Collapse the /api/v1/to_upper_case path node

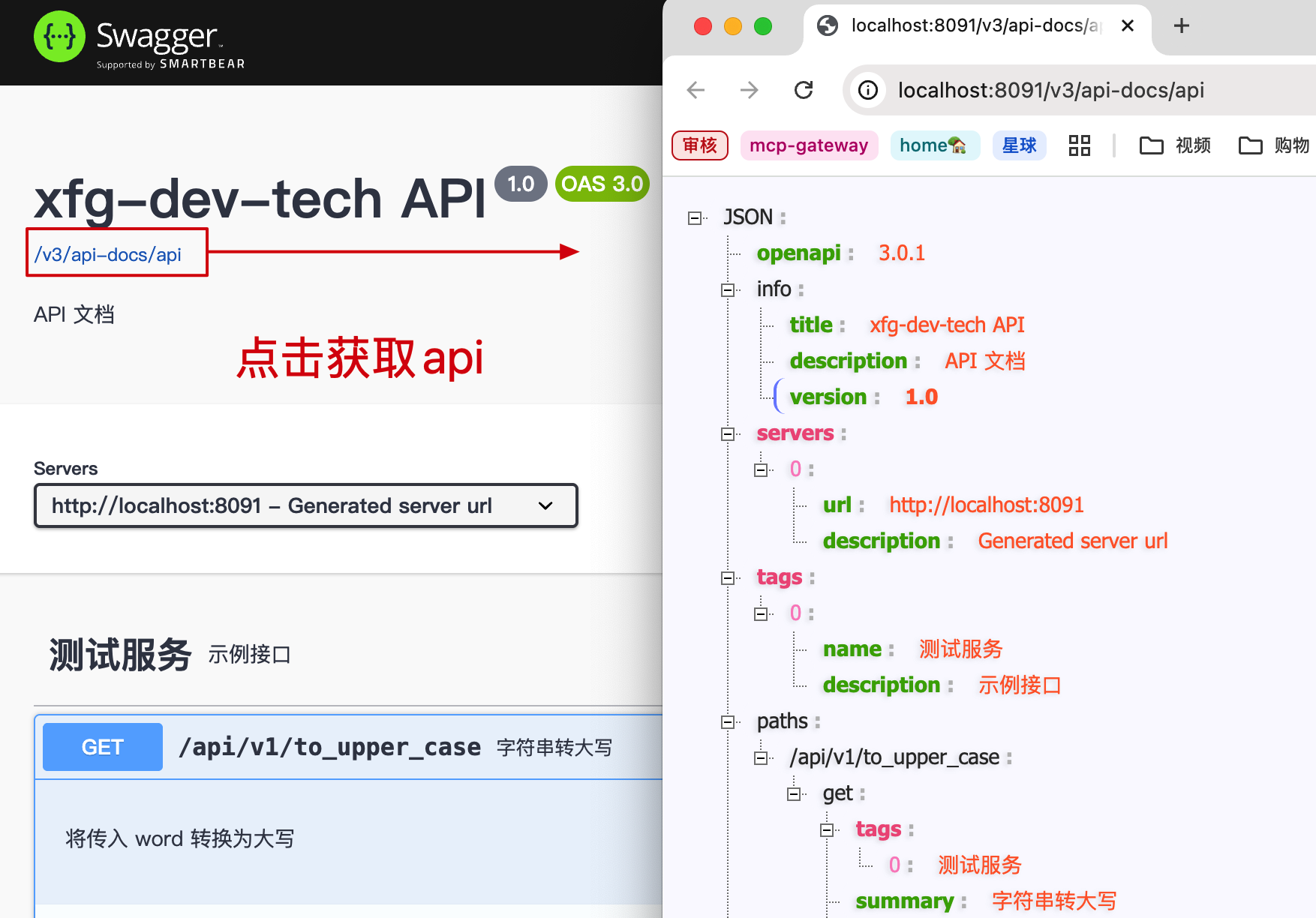point(760,758)
